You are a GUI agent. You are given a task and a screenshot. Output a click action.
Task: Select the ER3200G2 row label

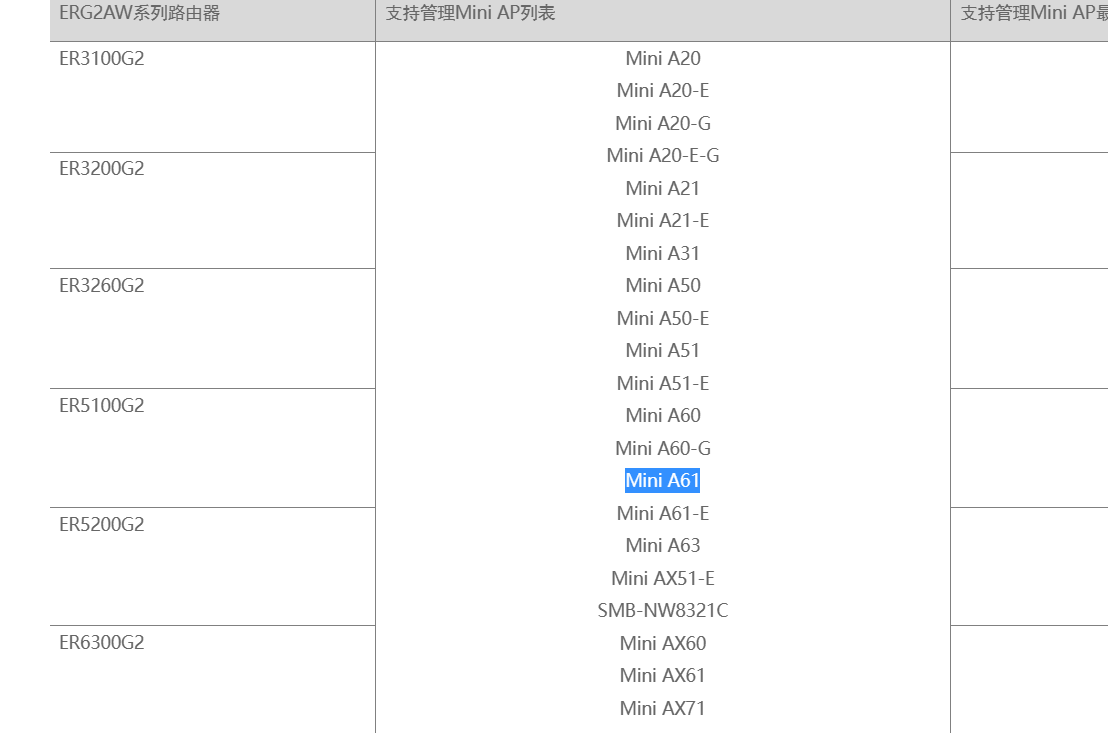102,168
